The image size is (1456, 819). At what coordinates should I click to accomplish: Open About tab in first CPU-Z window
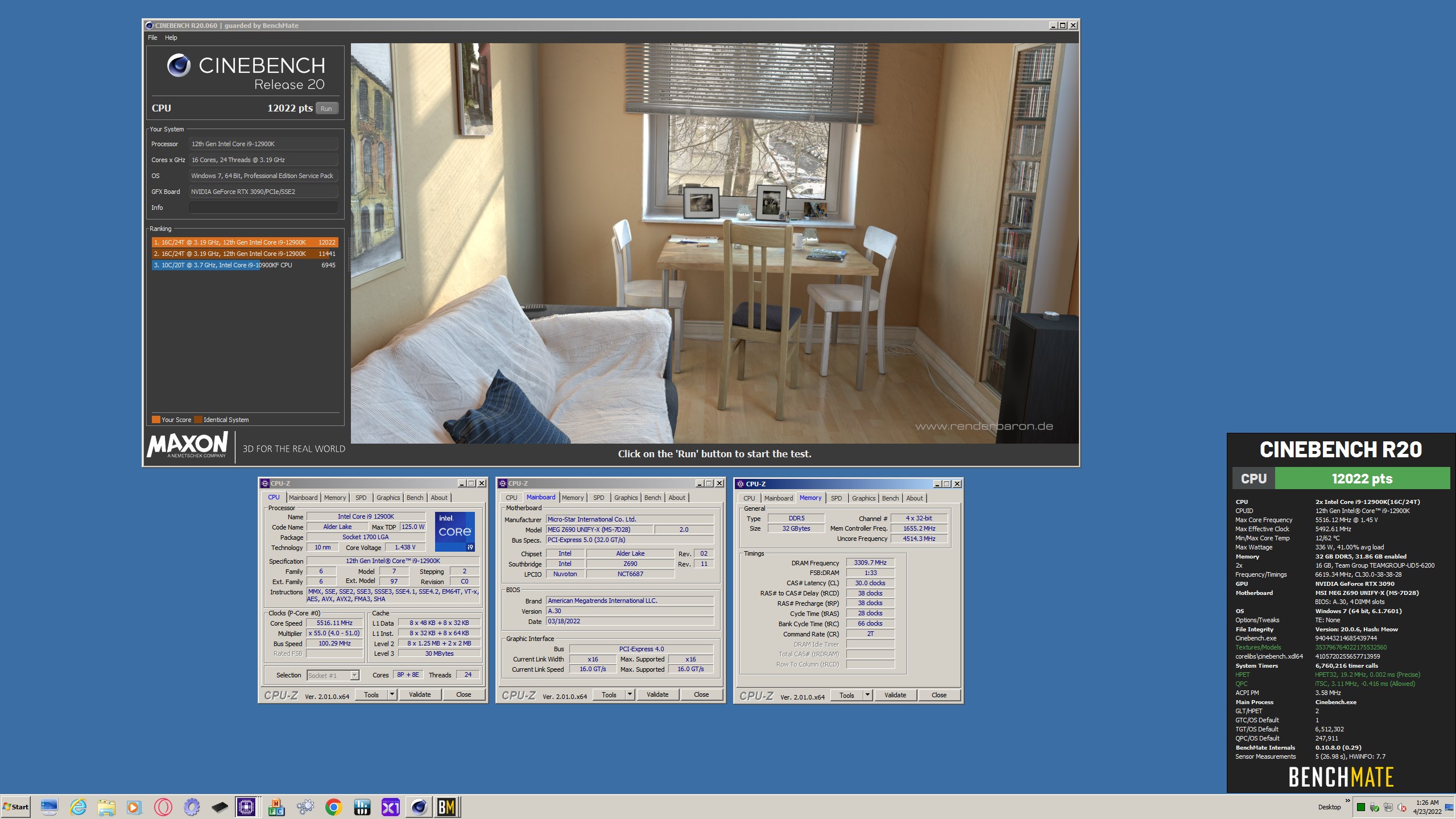click(x=439, y=498)
